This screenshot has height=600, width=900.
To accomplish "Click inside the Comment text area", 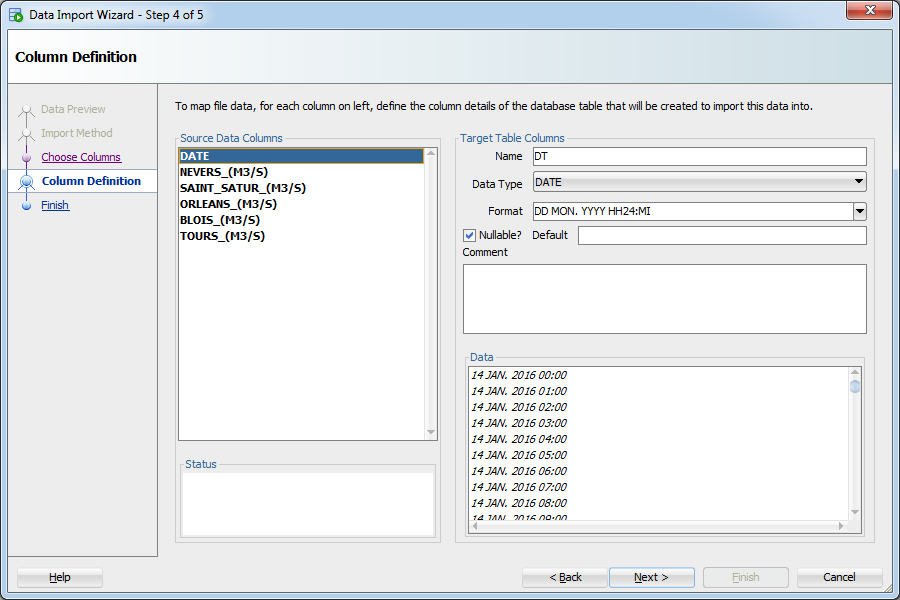I will coord(664,298).
